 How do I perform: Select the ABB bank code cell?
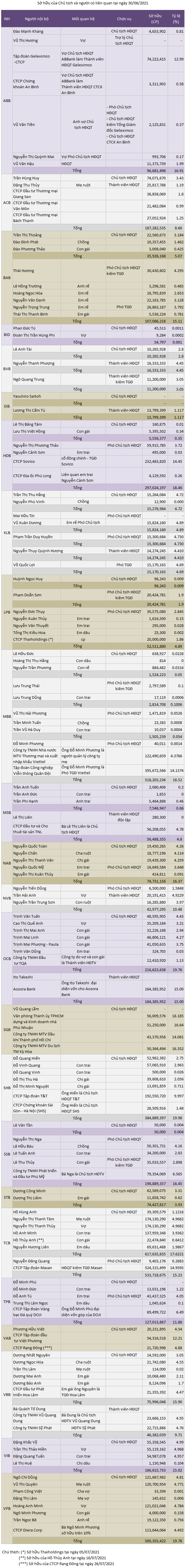pos(7,101)
